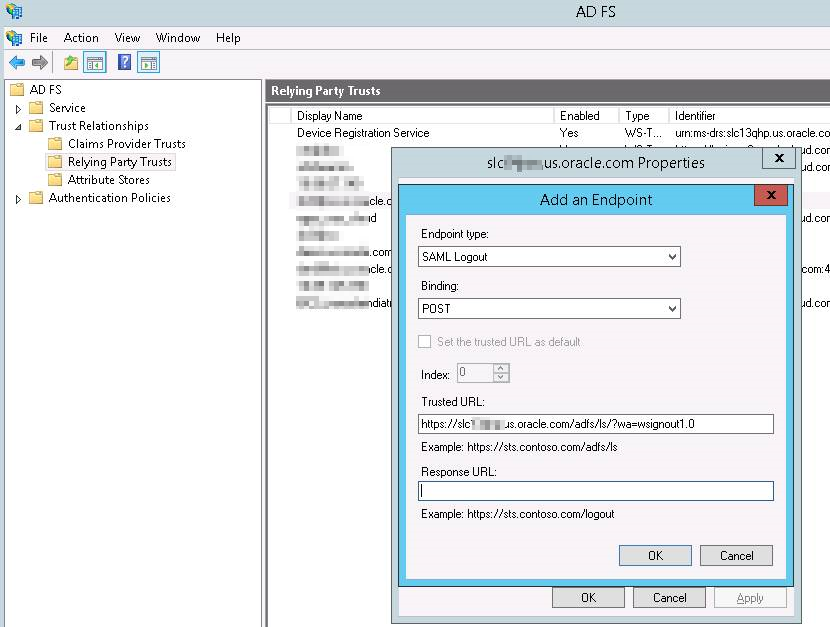Screen dimensions: 830x627
Task: Click OK in Add an Endpoint dialog
Action: point(655,556)
